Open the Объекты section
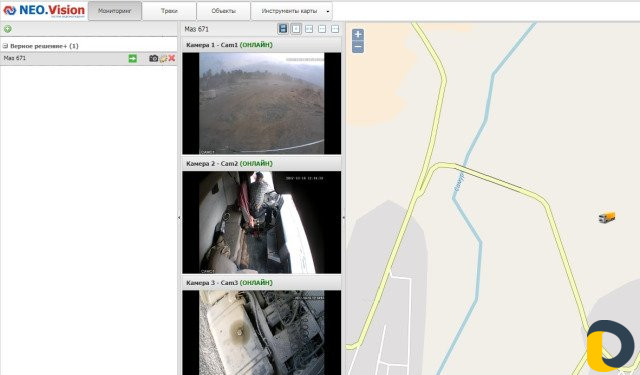640x375 pixels. pyautogui.click(x=223, y=11)
